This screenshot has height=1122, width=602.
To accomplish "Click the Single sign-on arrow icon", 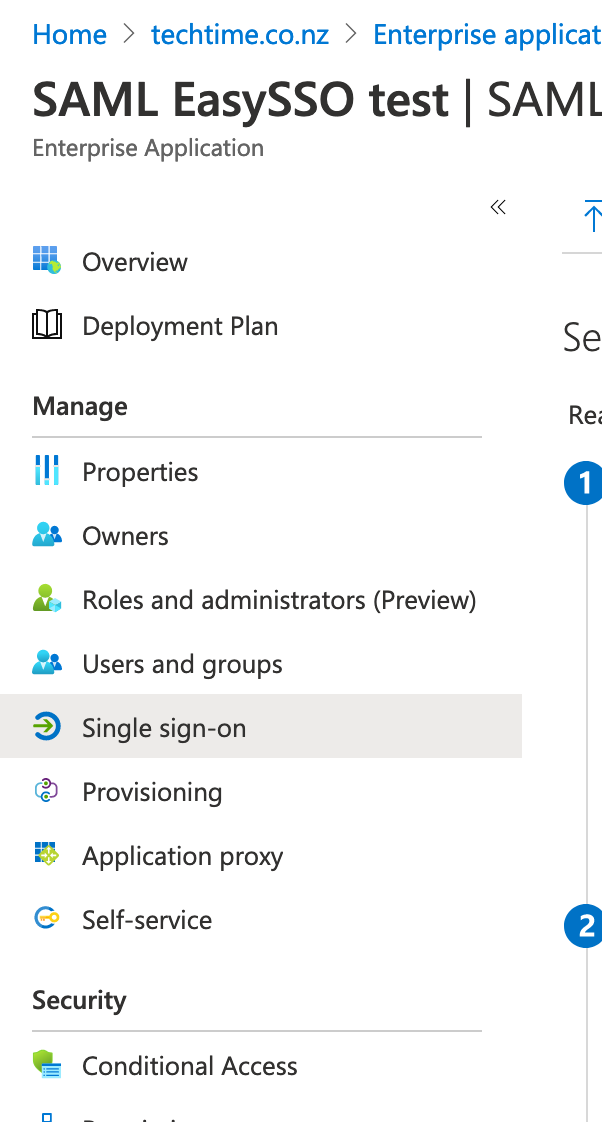I will (47, 727).
